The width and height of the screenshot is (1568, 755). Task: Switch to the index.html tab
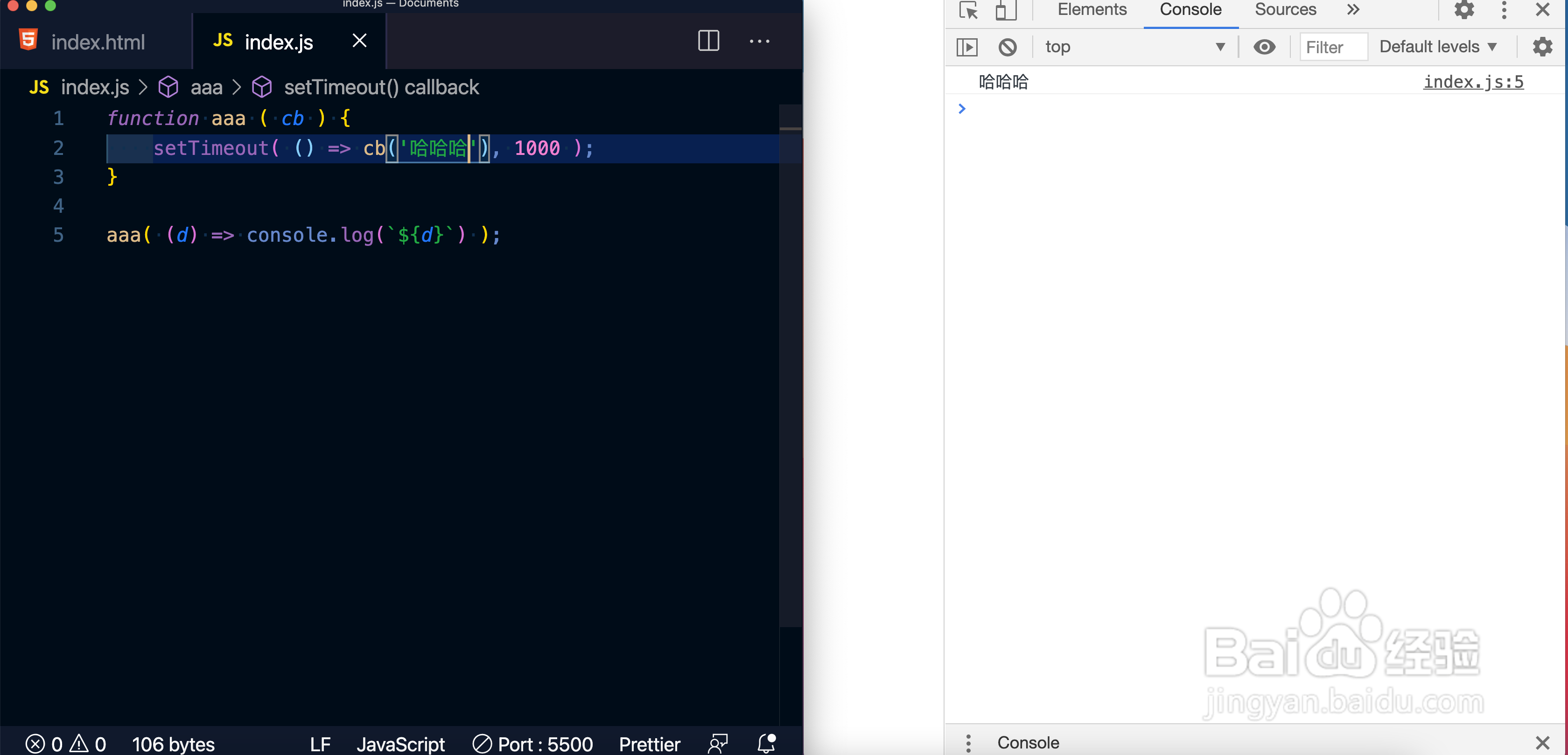coord(98,42)
